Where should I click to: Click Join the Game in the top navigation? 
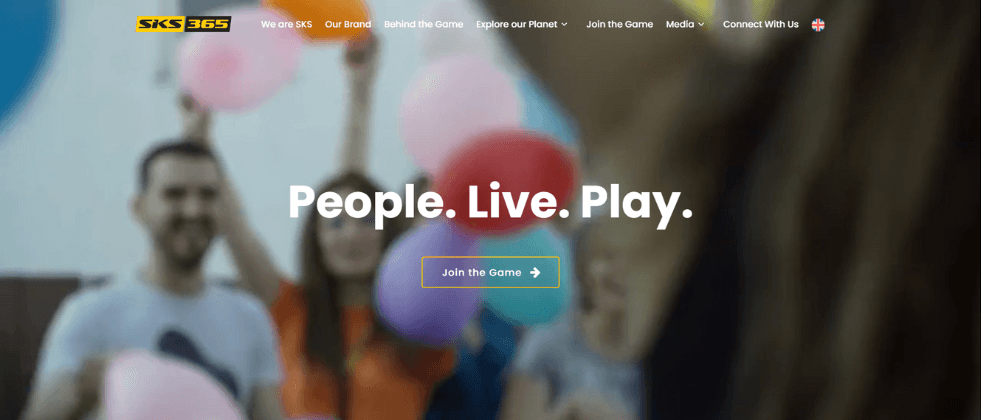click(619, 24)
